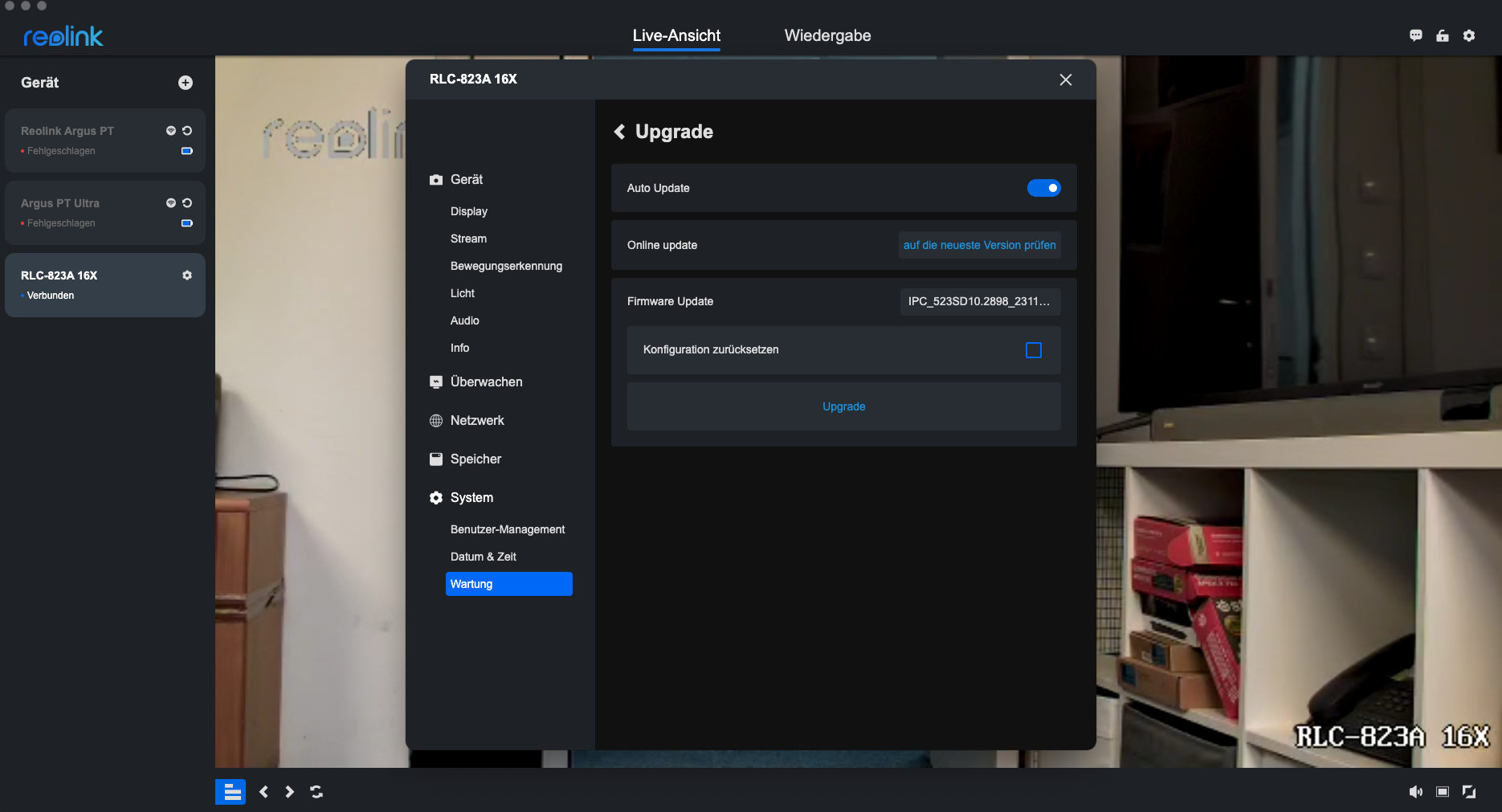Switch to the Live-Ansicht tab
Screen dimensions: 1502x812
click(x=676, y=35)
